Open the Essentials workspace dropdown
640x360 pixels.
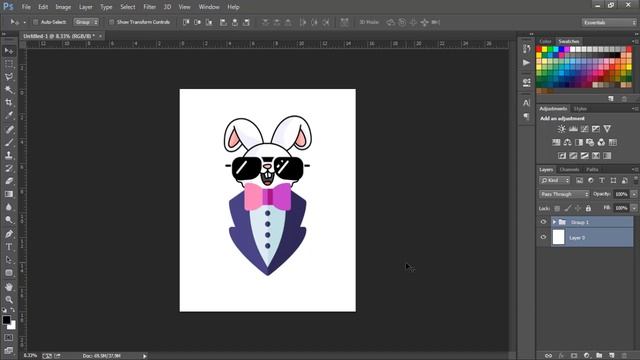point(609,22)
